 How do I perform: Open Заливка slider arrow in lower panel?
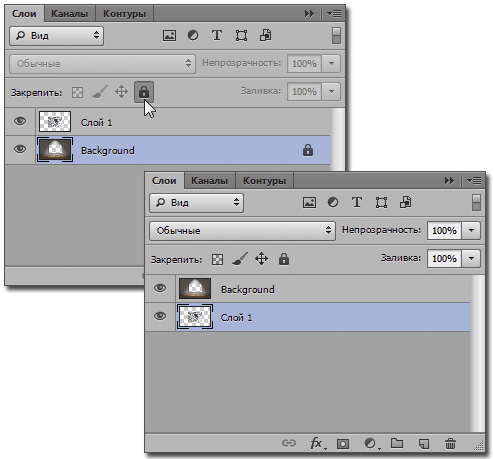(x=471, y=258)
